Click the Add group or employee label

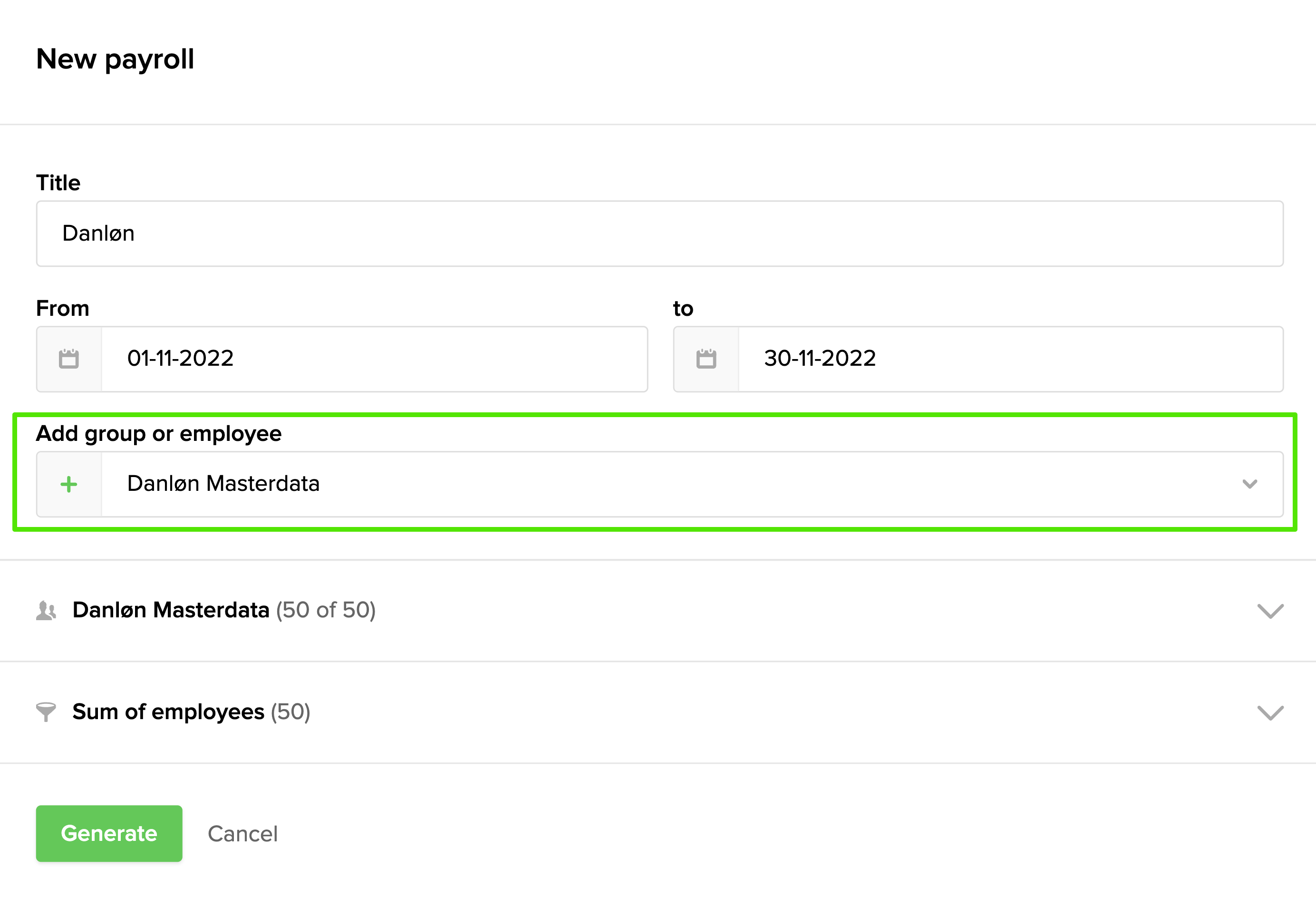[158, 433]
